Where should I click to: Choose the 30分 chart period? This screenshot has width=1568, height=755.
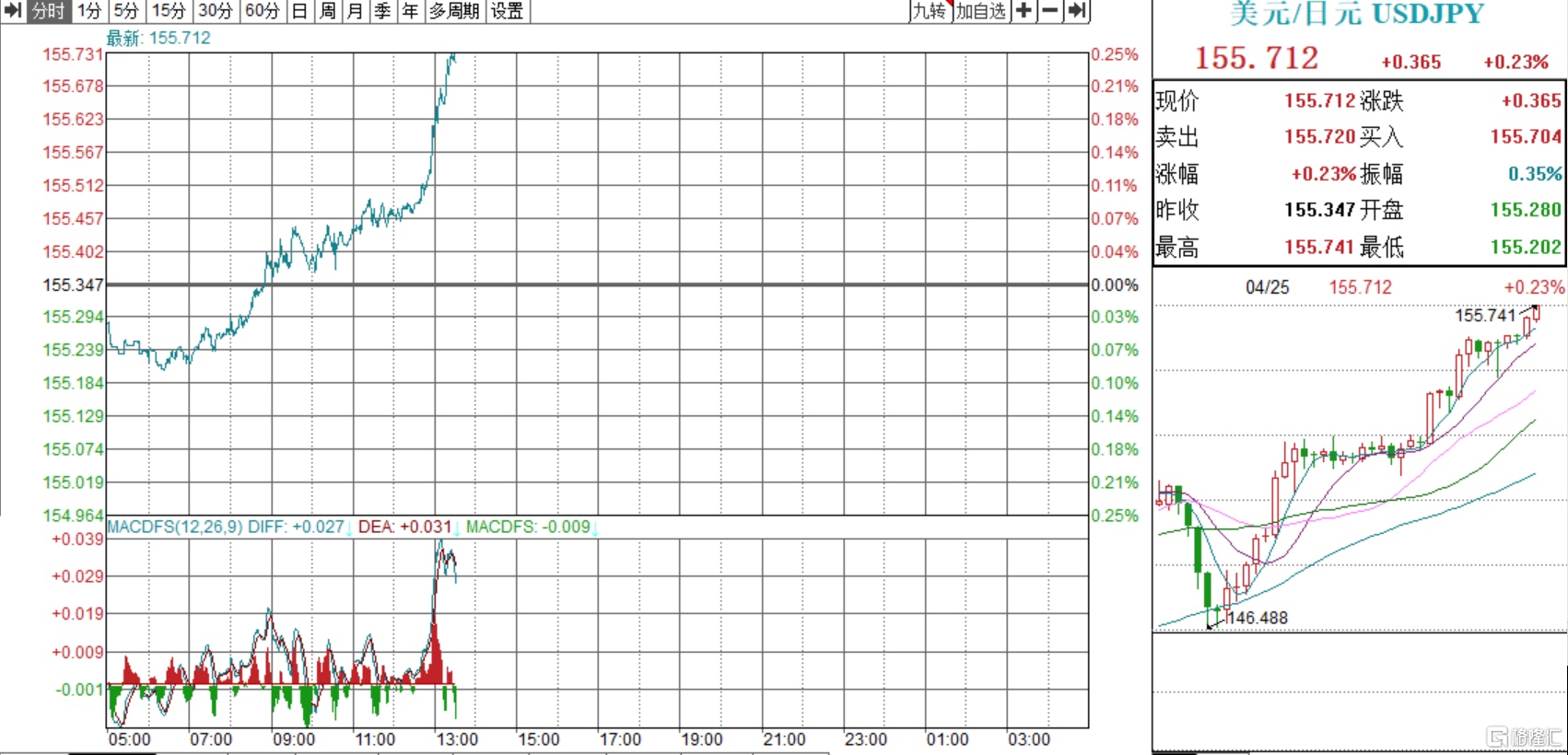pos(216,11)
